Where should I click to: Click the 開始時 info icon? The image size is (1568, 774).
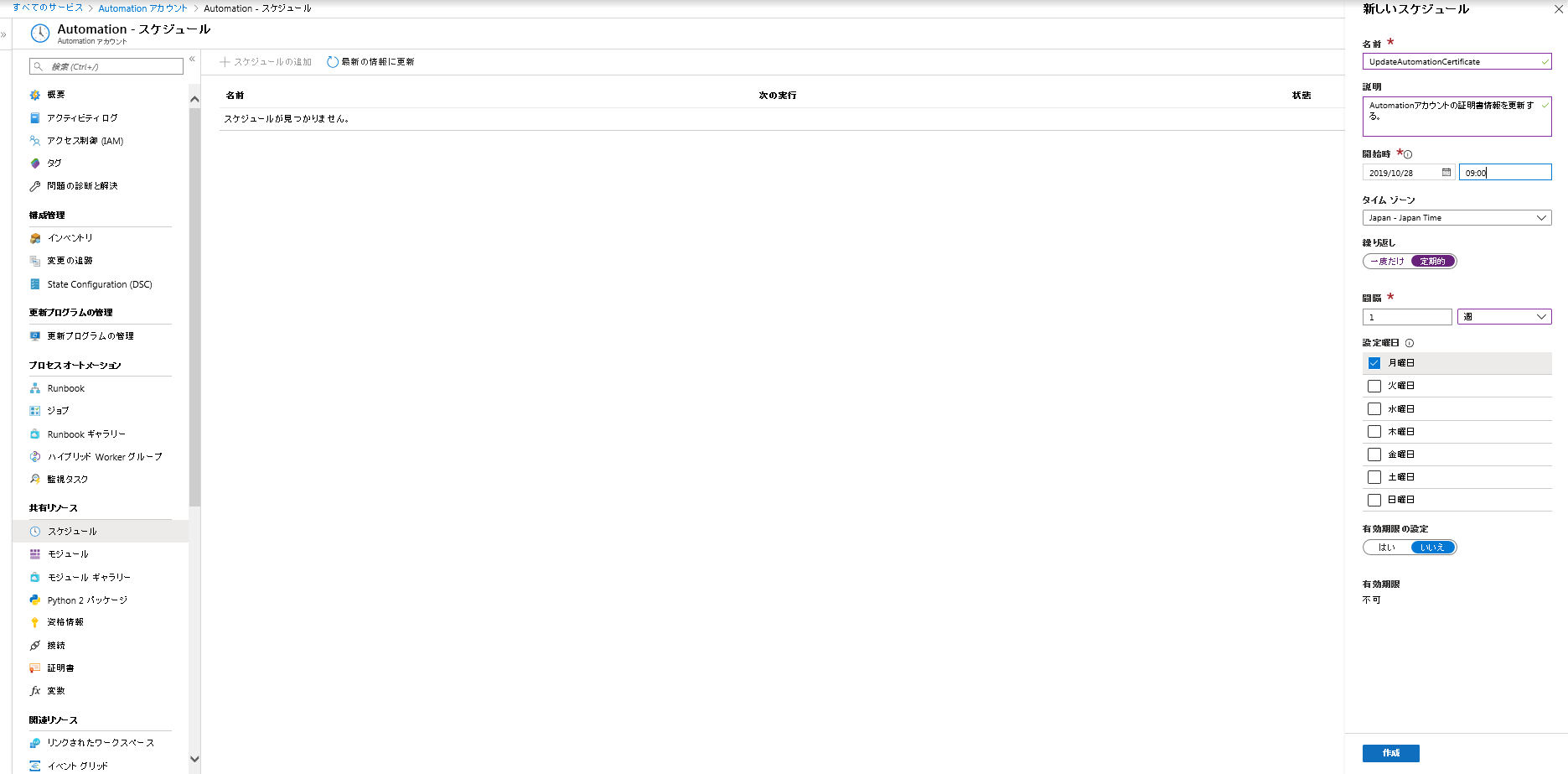tap(1408, 154)
